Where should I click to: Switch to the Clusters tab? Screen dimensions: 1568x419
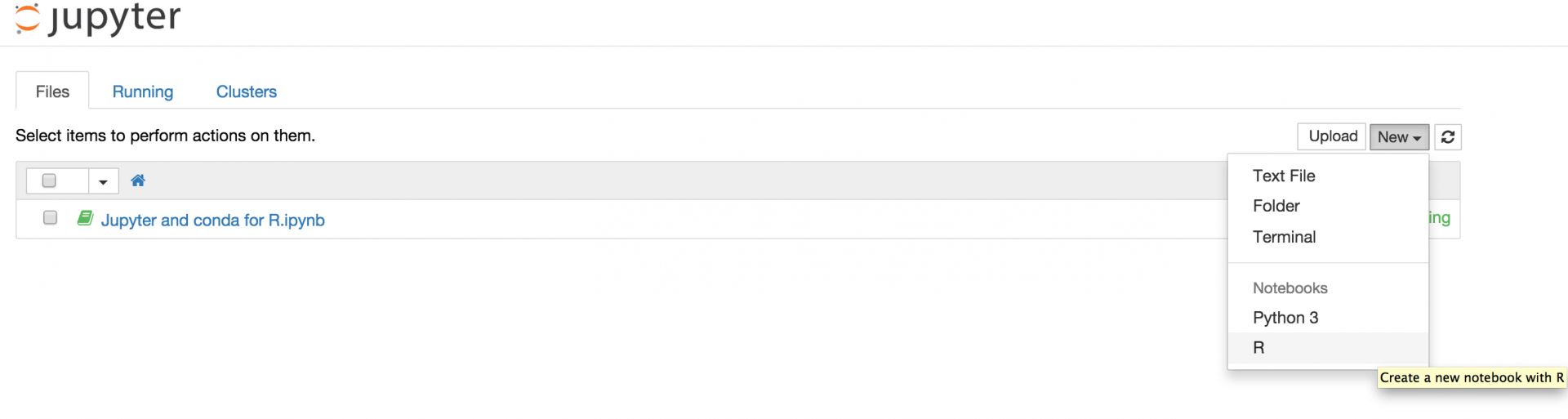[246, 91]
